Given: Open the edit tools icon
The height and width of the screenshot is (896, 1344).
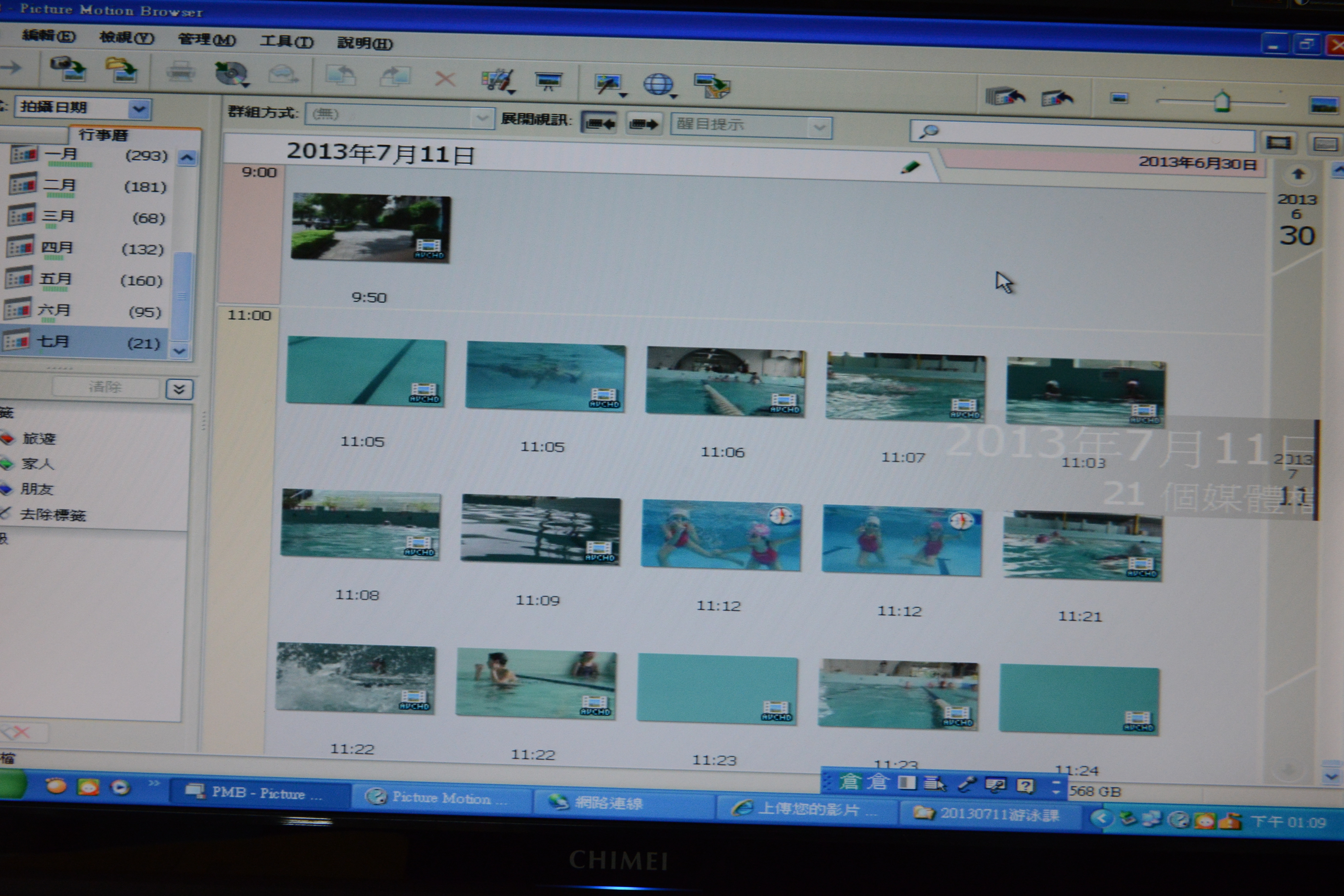Looking at the screenshot, I should [498, 81].
